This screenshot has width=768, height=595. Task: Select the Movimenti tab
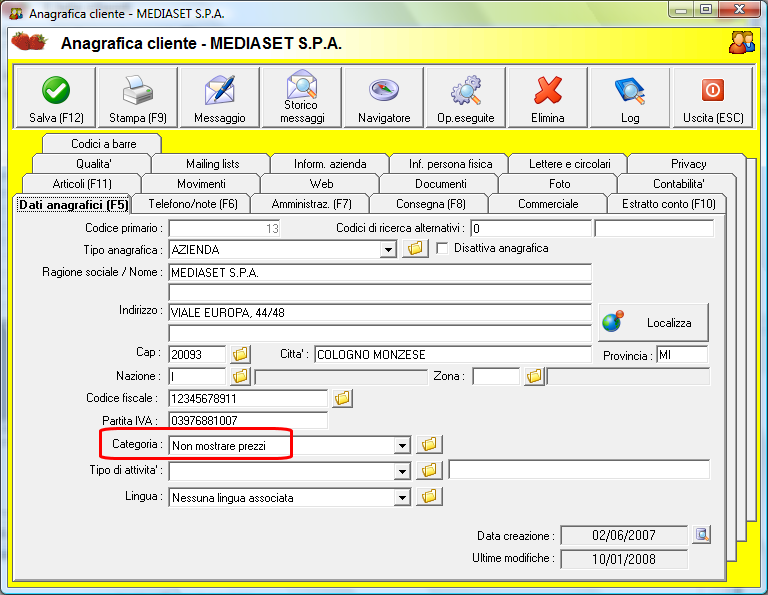click(201, 184)
